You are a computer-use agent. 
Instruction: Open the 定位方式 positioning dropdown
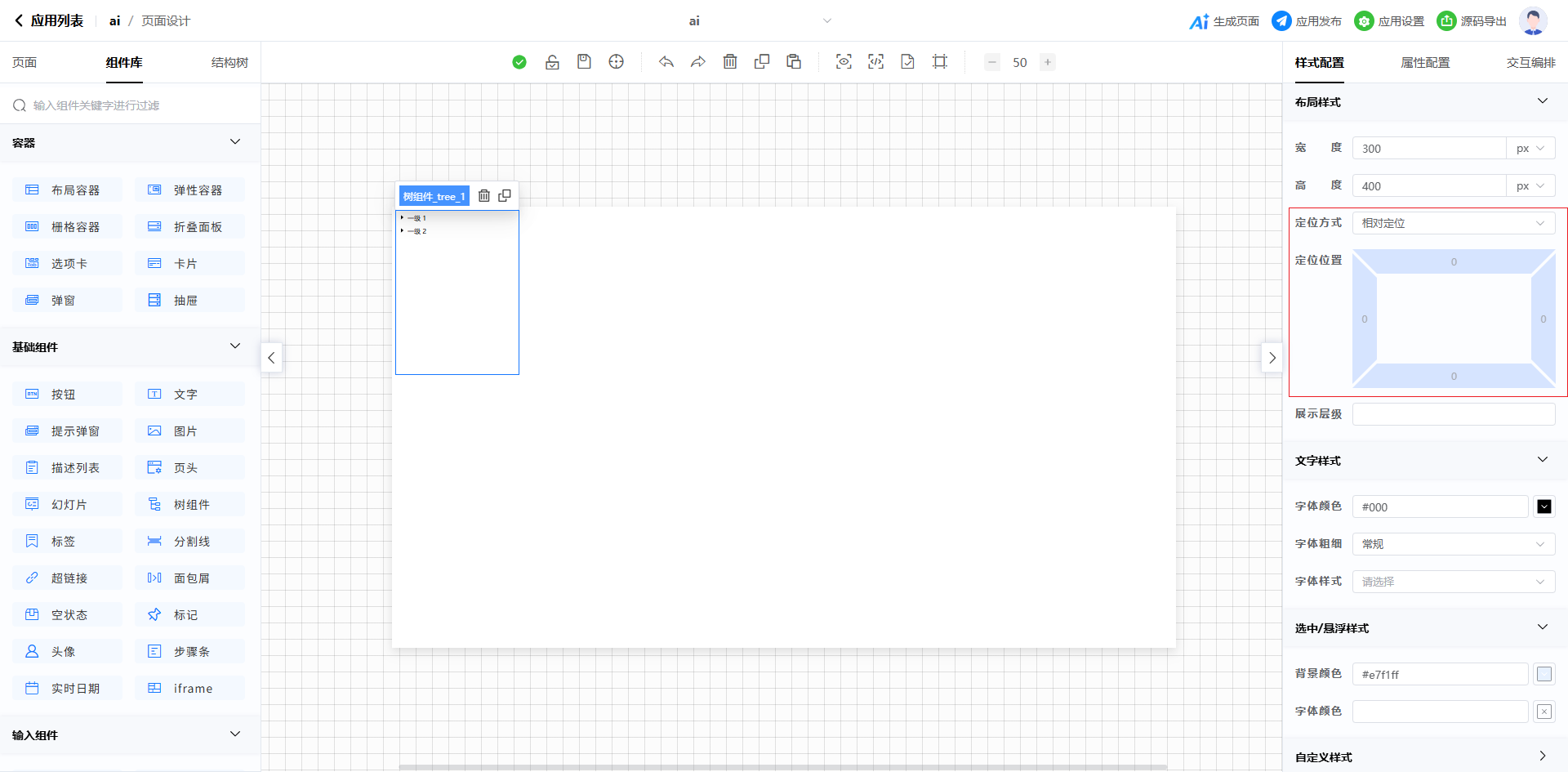click(x=1453, y=223)
